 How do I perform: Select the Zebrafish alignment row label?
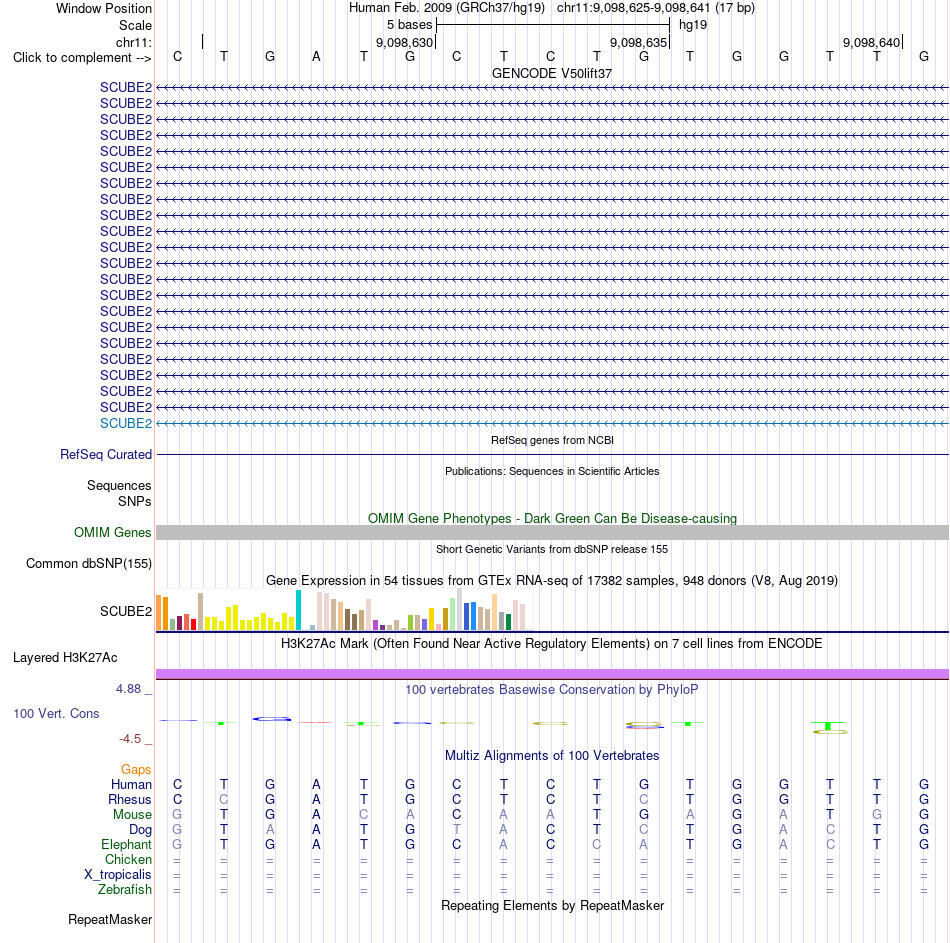(125, 890)
